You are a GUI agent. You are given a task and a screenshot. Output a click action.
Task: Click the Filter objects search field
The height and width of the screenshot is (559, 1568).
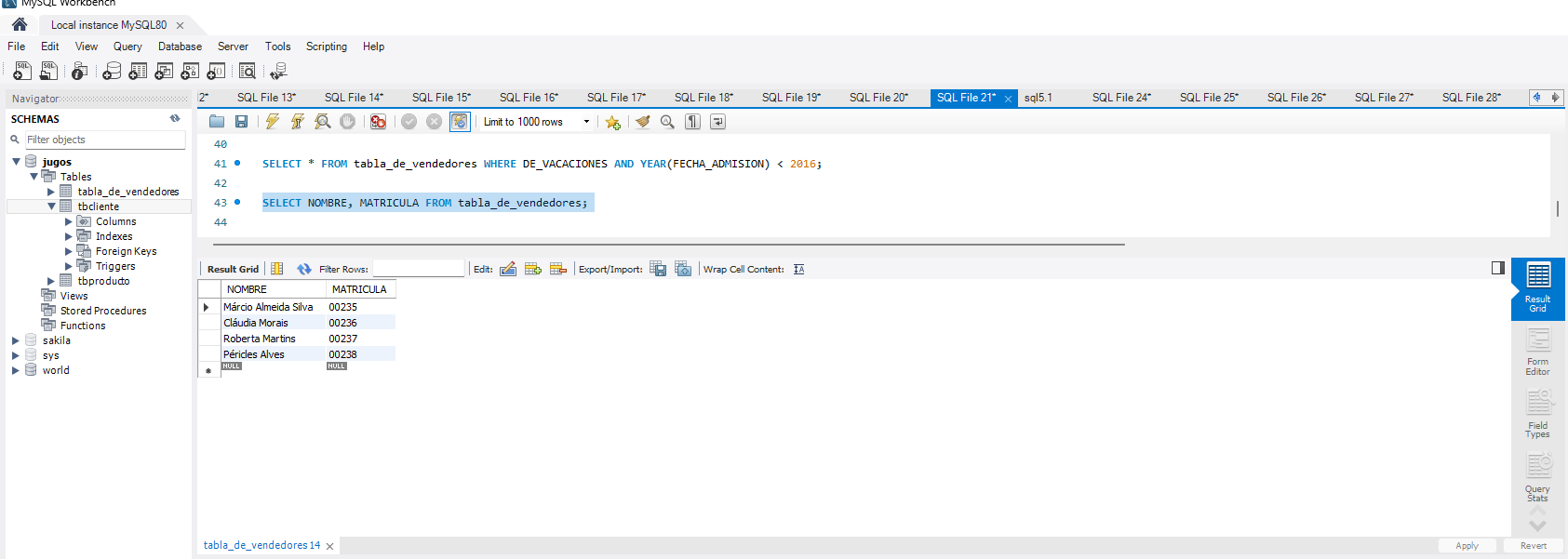(x=105, y=140)
